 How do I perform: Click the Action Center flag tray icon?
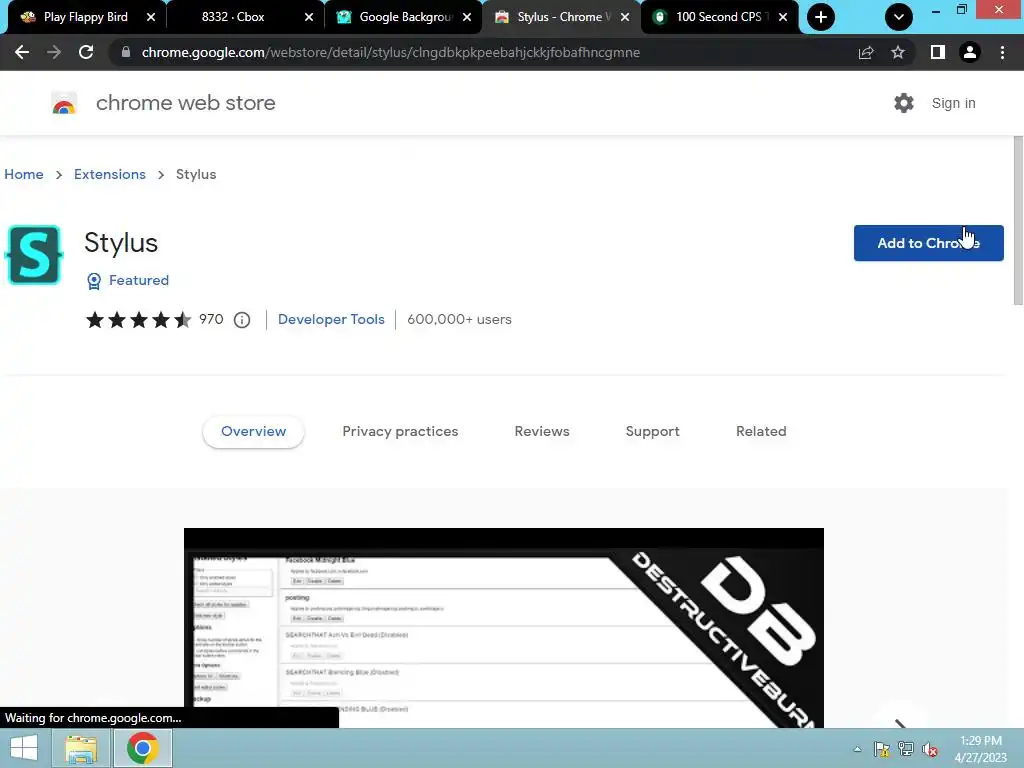pos(882,749)
